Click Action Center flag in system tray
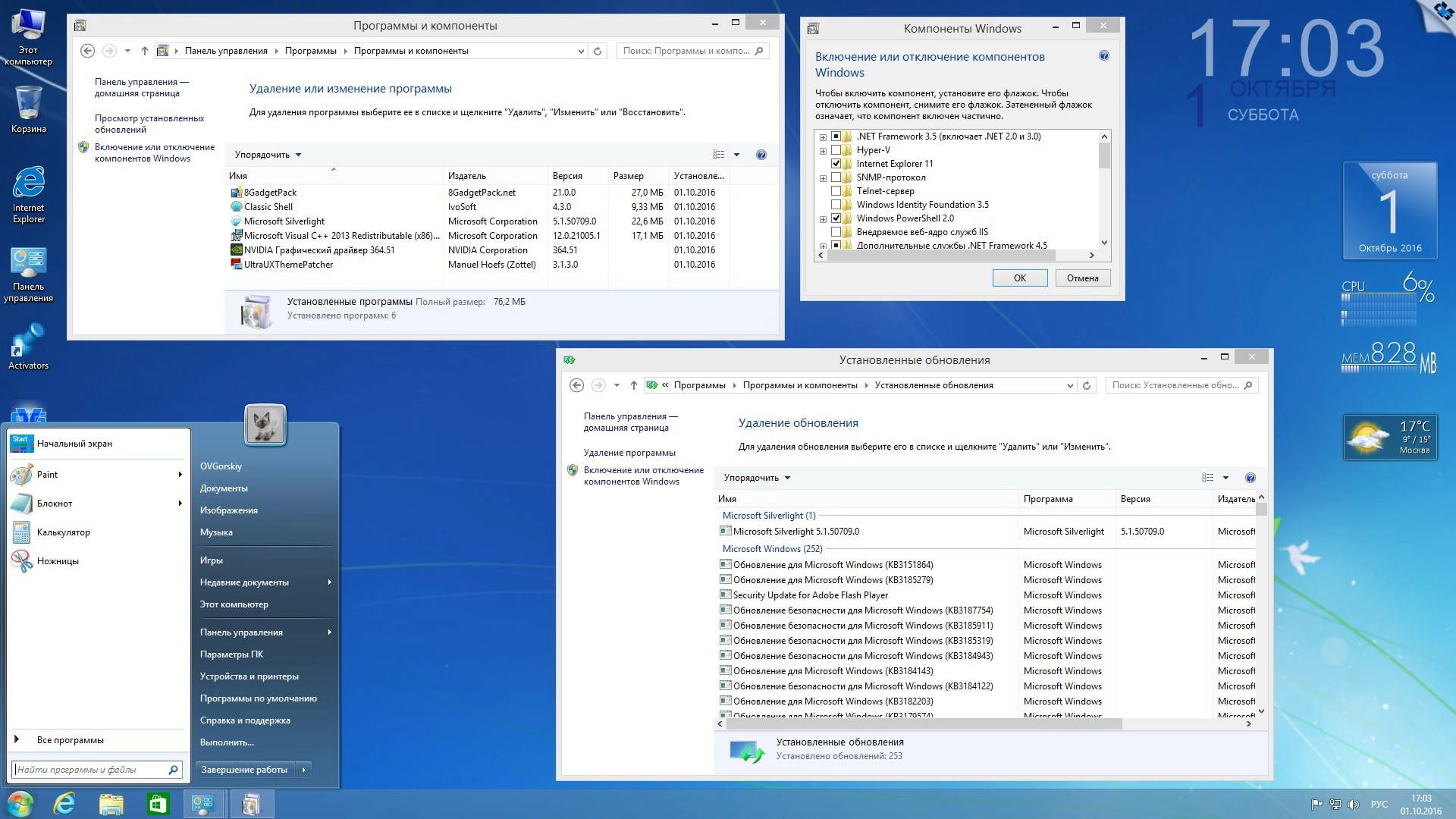This screenshot has height=819, width=1456. (1316, 804)
